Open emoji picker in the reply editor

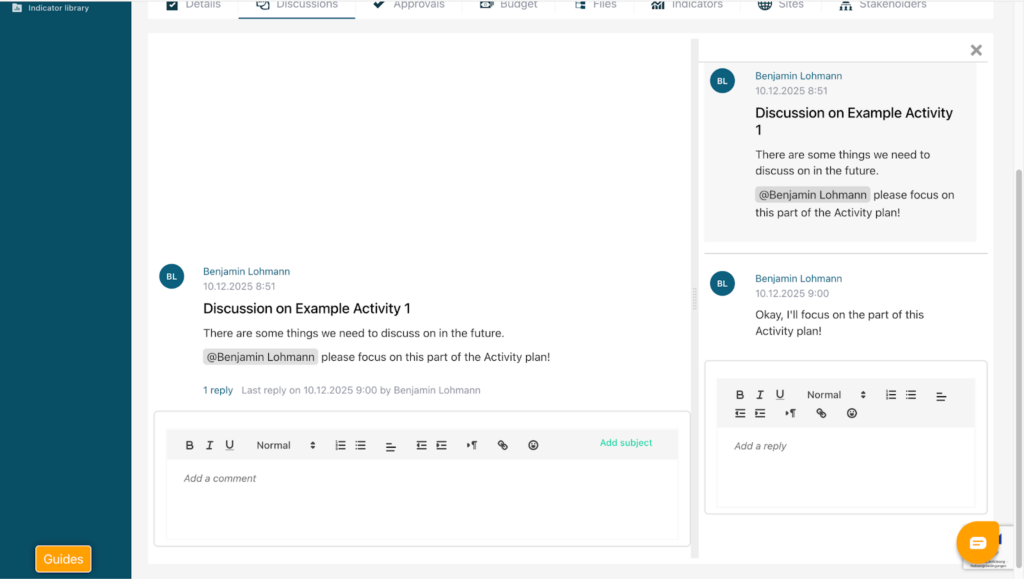pos(852,413)
